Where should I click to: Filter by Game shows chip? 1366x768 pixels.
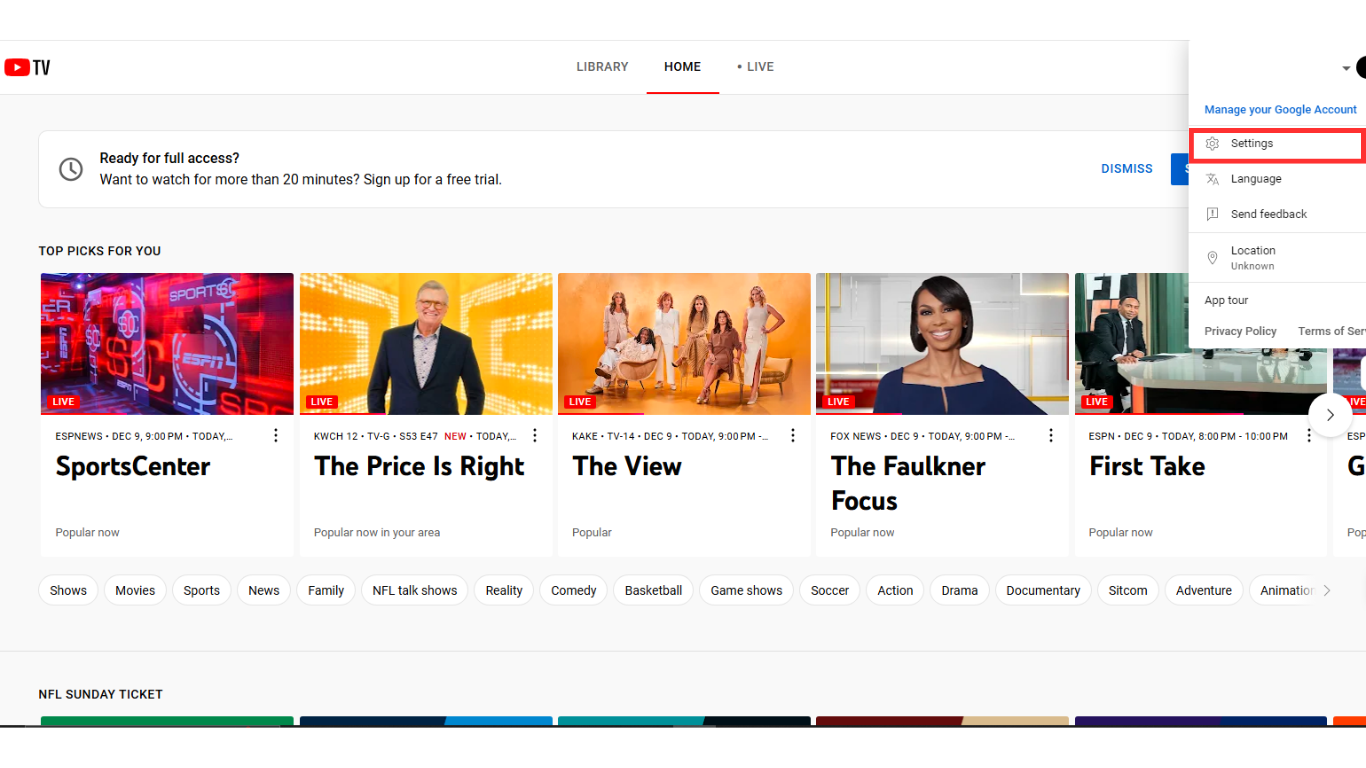[747, 590]
